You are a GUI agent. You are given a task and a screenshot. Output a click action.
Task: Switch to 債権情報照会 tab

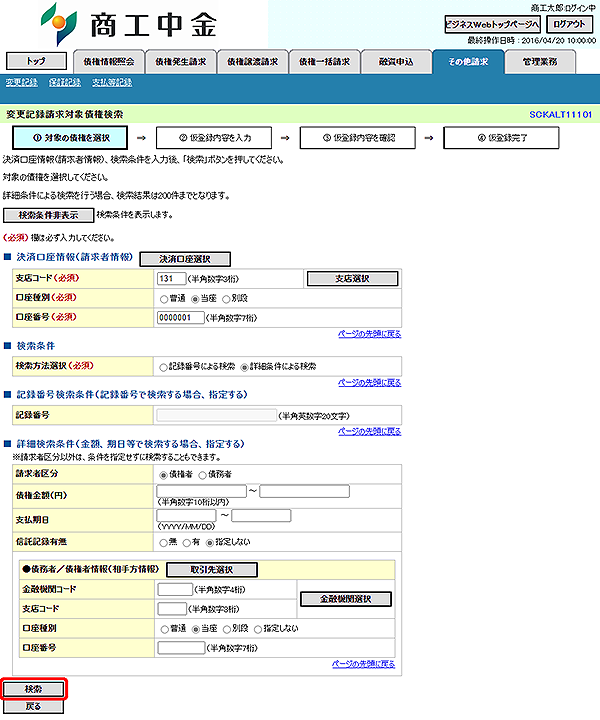pyautogui.click(x=109, y=62)
